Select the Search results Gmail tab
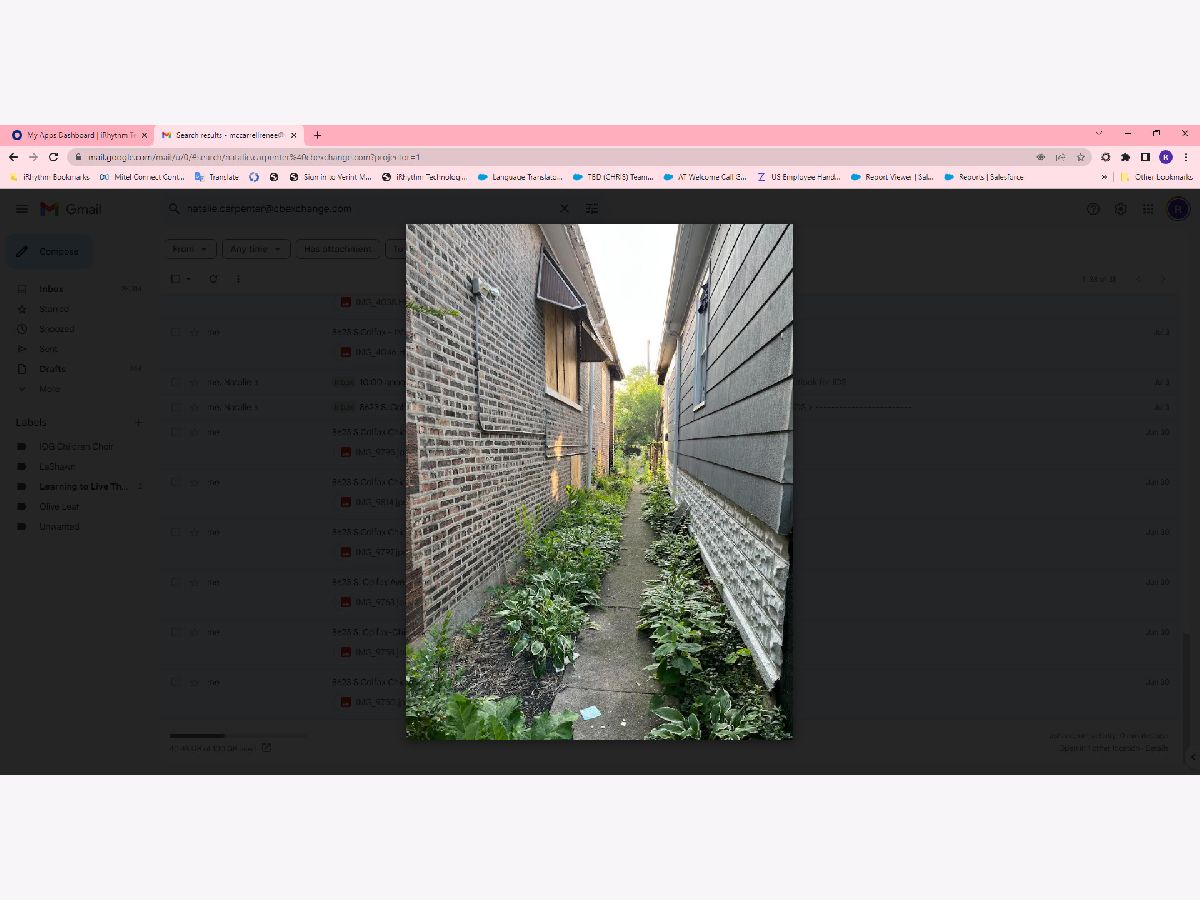Screen dimensions: 1200x900 (x=229, y=135)
